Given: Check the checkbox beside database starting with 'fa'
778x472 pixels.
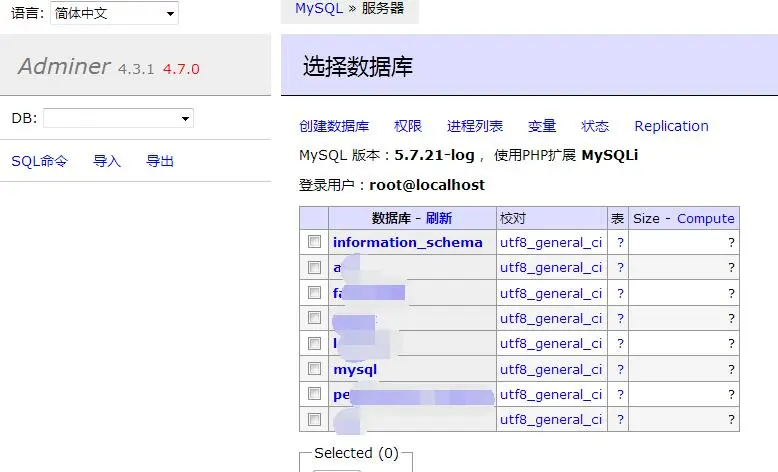Looking at the screenshot, I should (x=314, y=292).
